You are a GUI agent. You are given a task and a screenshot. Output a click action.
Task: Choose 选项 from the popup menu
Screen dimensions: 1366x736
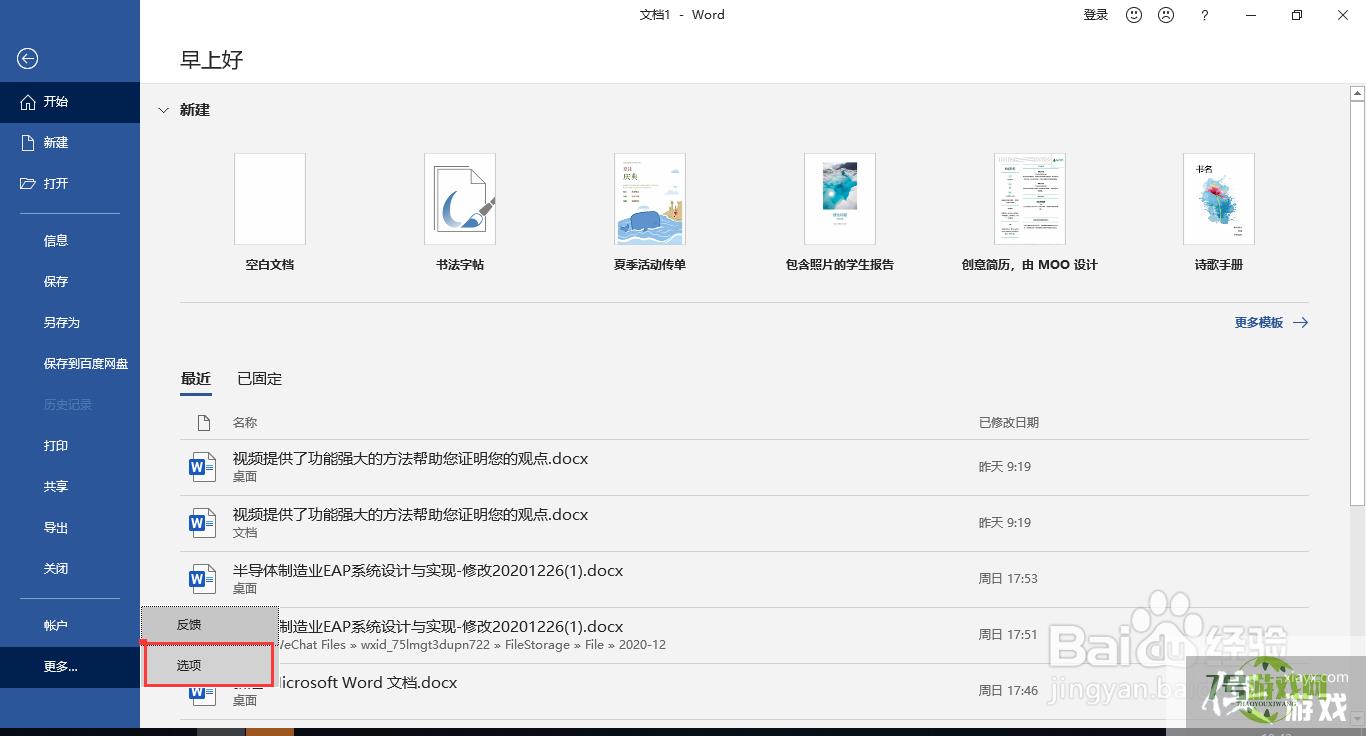(x=209, y=665)
